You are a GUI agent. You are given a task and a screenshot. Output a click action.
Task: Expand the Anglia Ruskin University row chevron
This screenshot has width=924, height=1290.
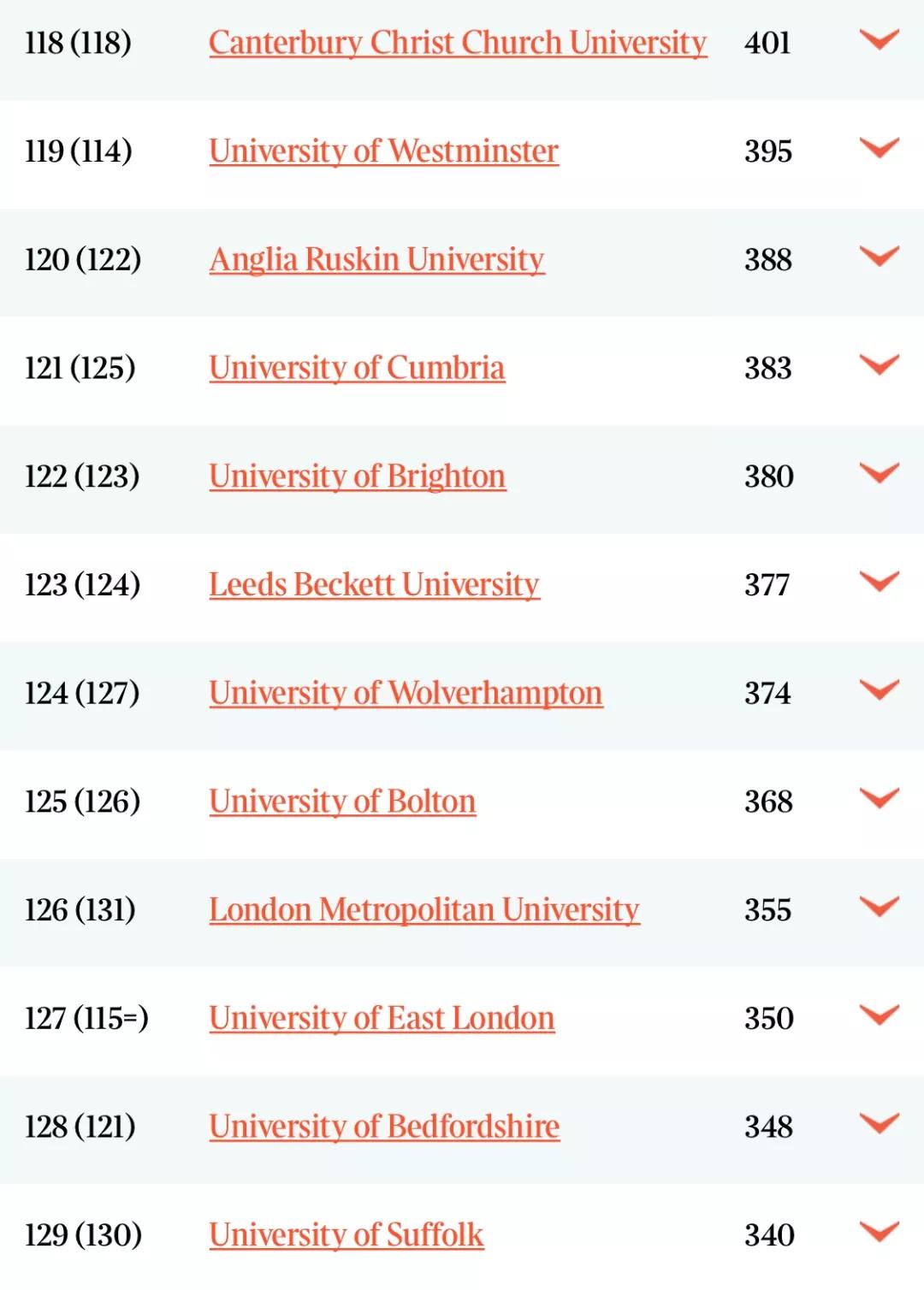click(879, 257)
